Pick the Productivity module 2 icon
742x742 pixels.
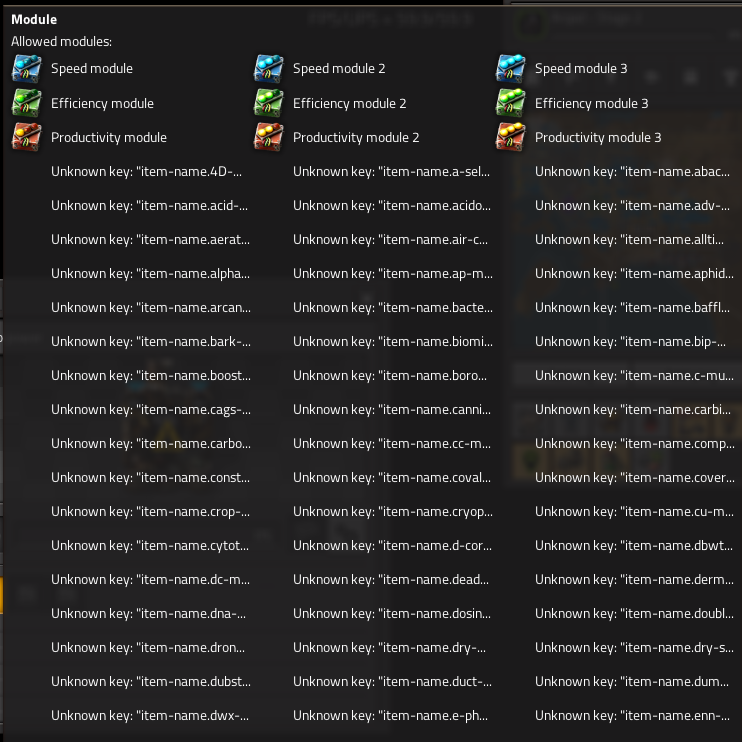tap(268, 137)
